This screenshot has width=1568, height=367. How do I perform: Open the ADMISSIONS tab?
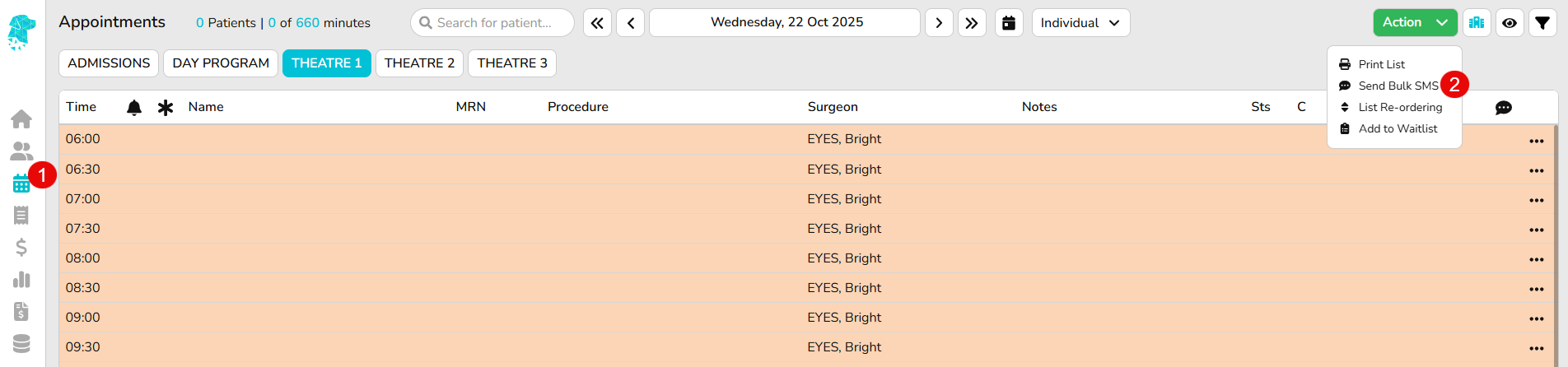point(109,63)
